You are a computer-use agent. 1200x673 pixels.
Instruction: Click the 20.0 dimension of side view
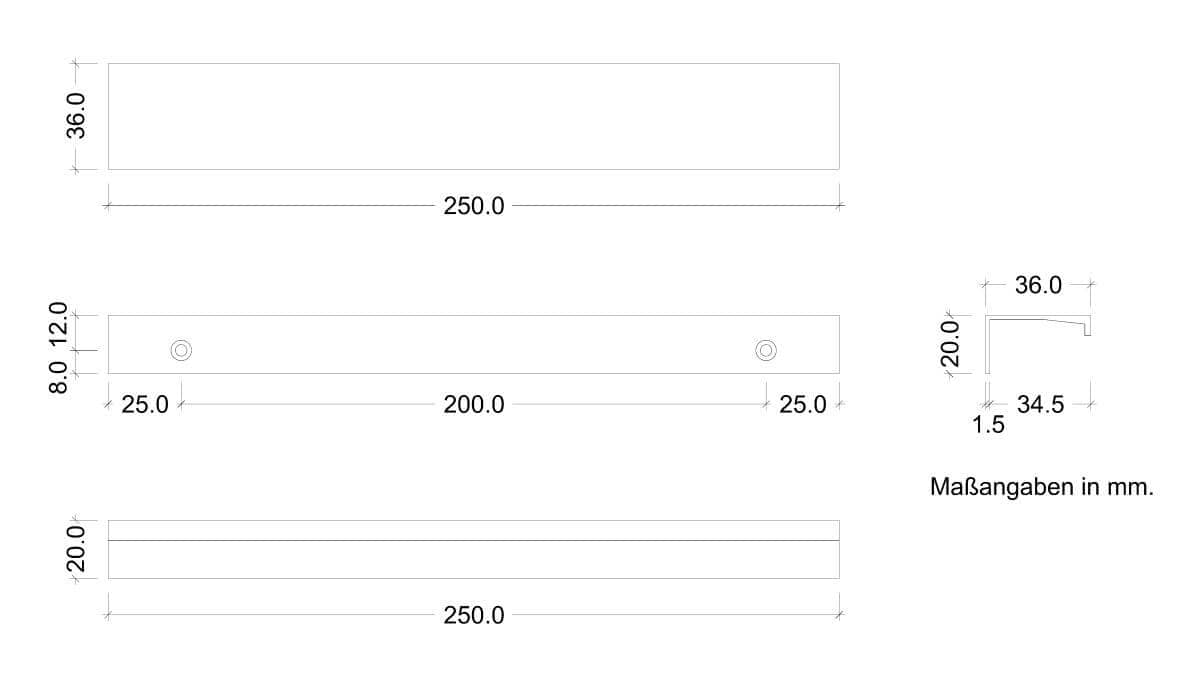click(x=76, y=550)
